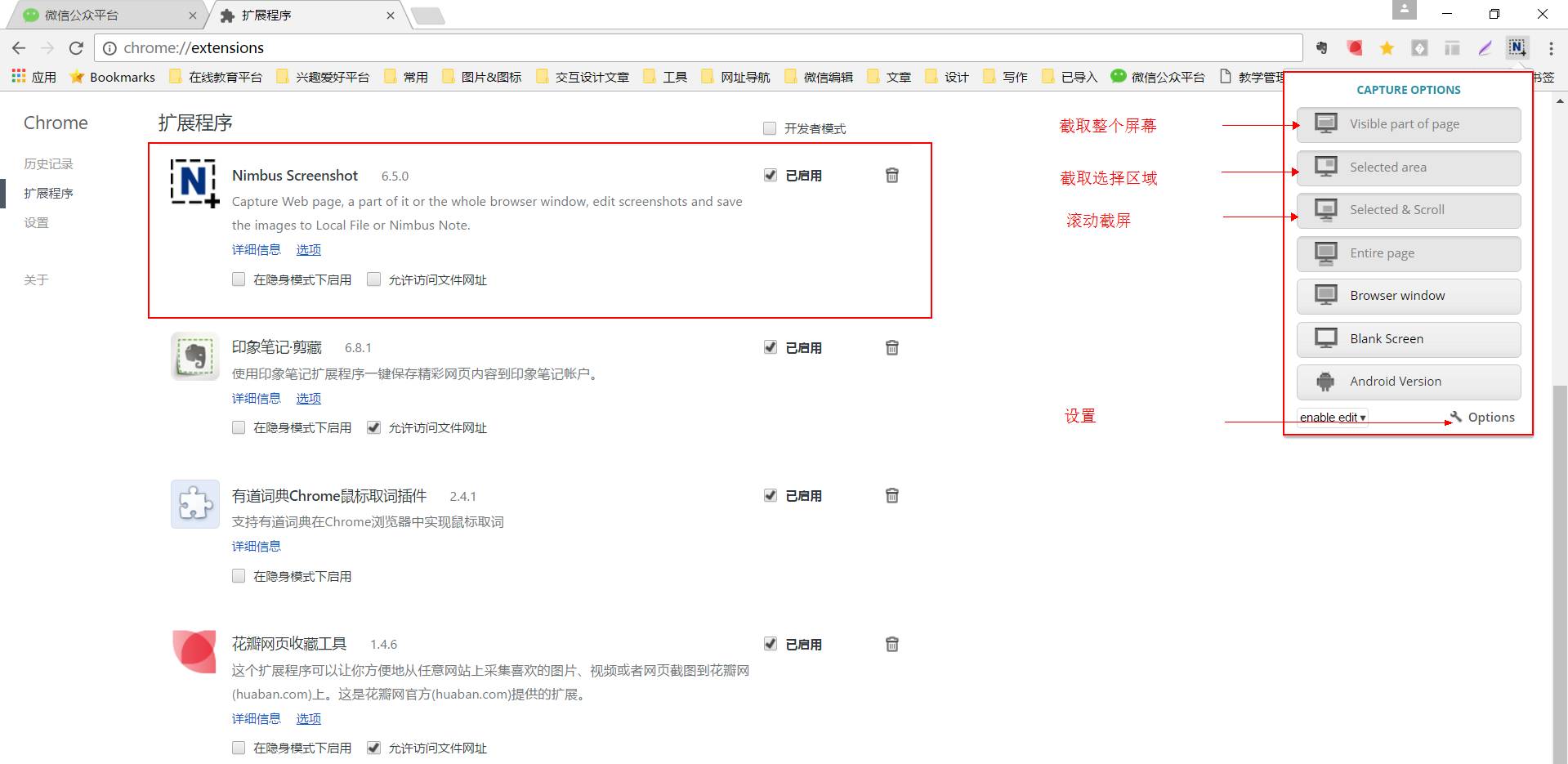Open the 在线教育平台 bookmark folder
The width and height of the screenshot is (1568, 764).
[x=216, y=77]
